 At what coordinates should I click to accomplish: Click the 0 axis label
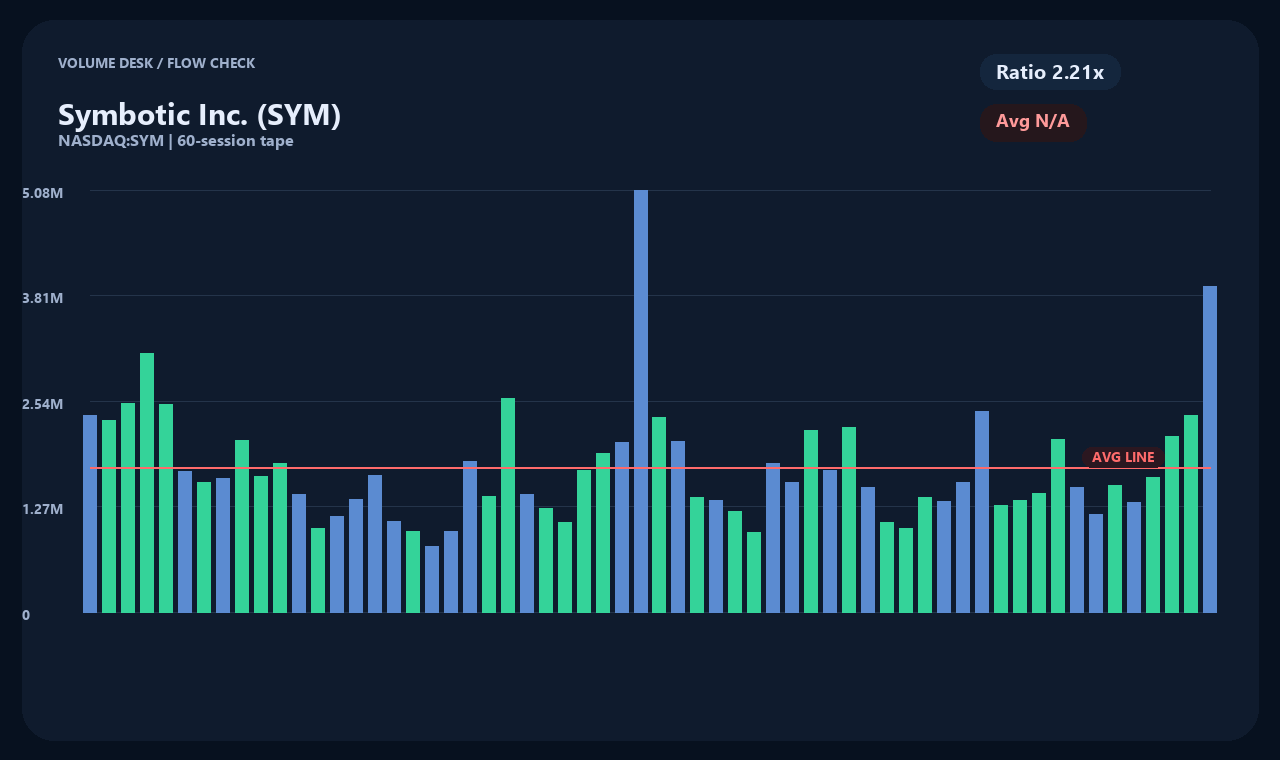click(26, 615)
